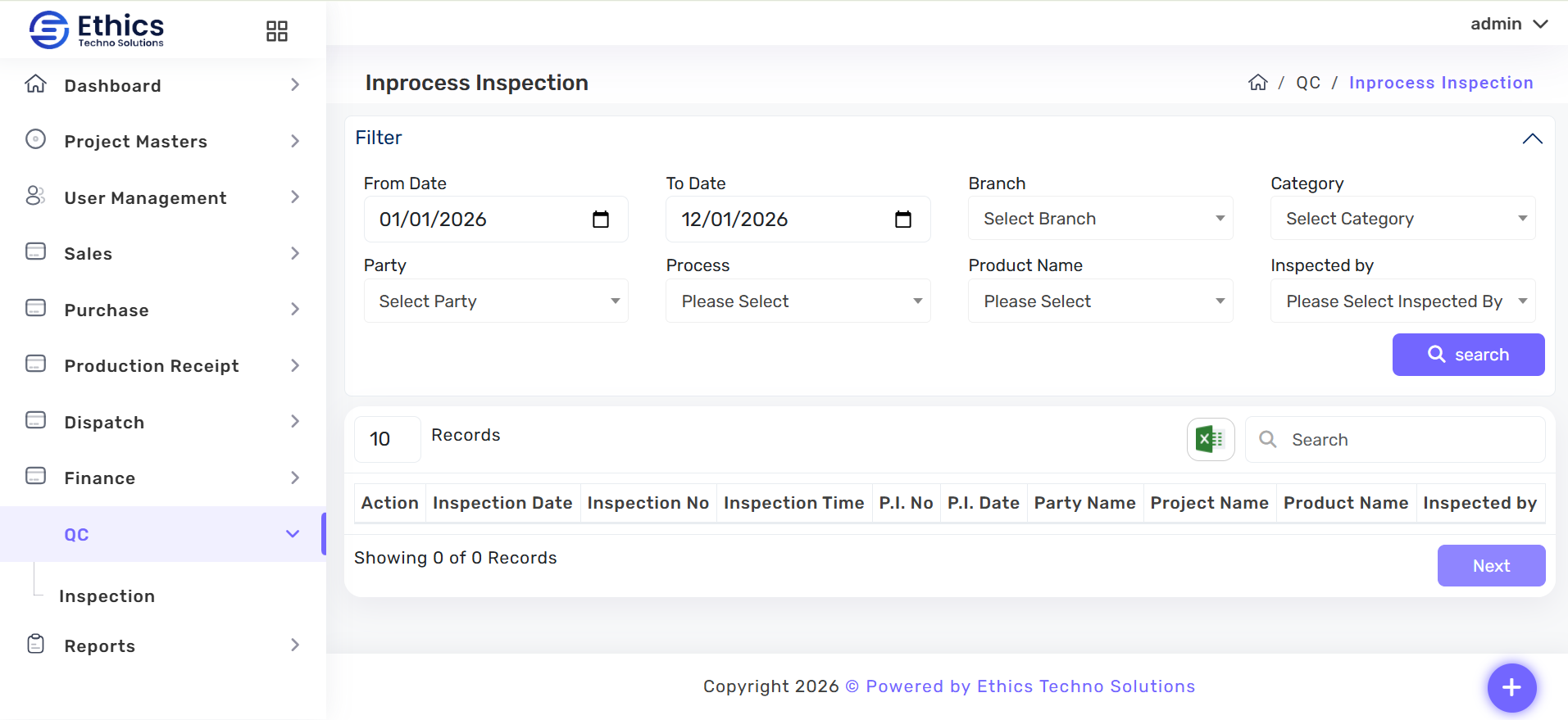1568x720 pixels.
Task: Click the floating plus add button
Action: pyautogui.click(x=1511, y=687)
